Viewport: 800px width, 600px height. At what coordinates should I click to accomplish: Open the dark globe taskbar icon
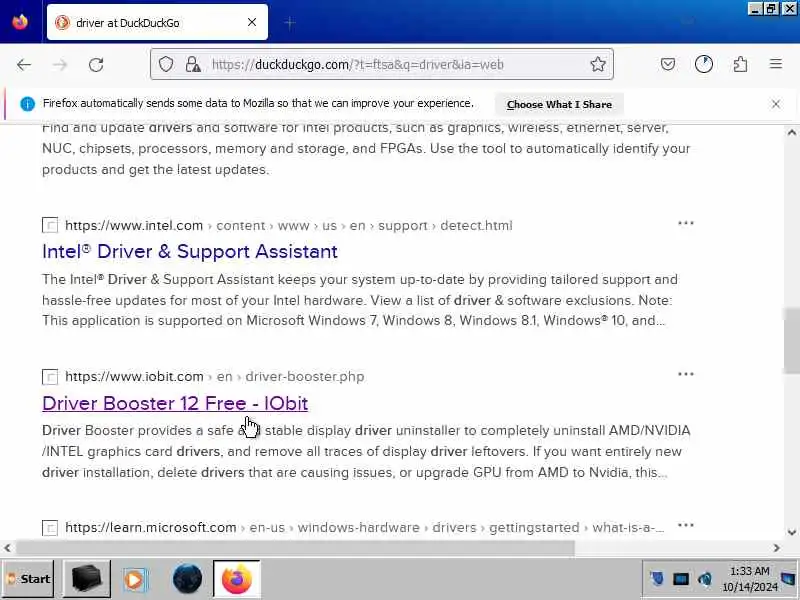[187, 579]
